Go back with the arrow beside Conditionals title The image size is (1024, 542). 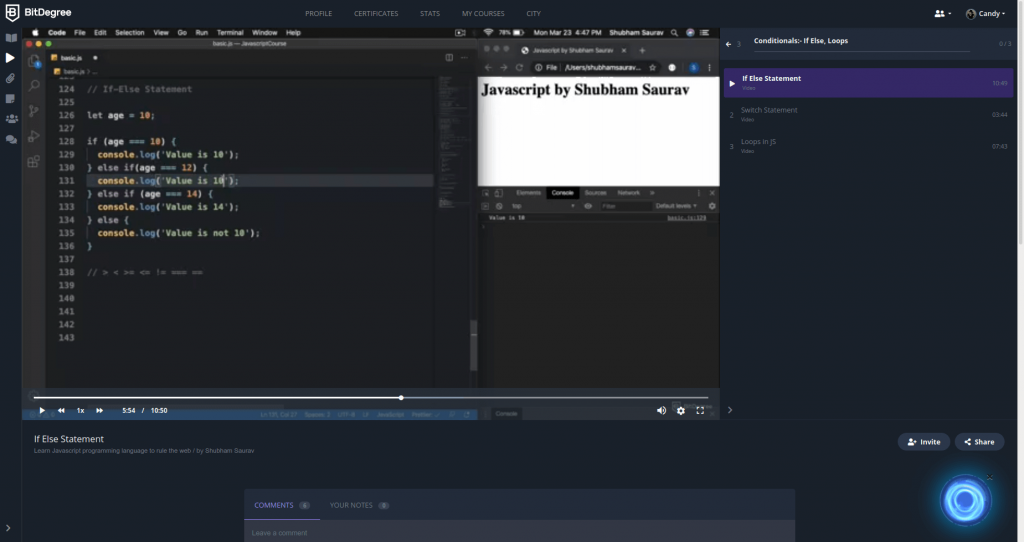[728, 44]
